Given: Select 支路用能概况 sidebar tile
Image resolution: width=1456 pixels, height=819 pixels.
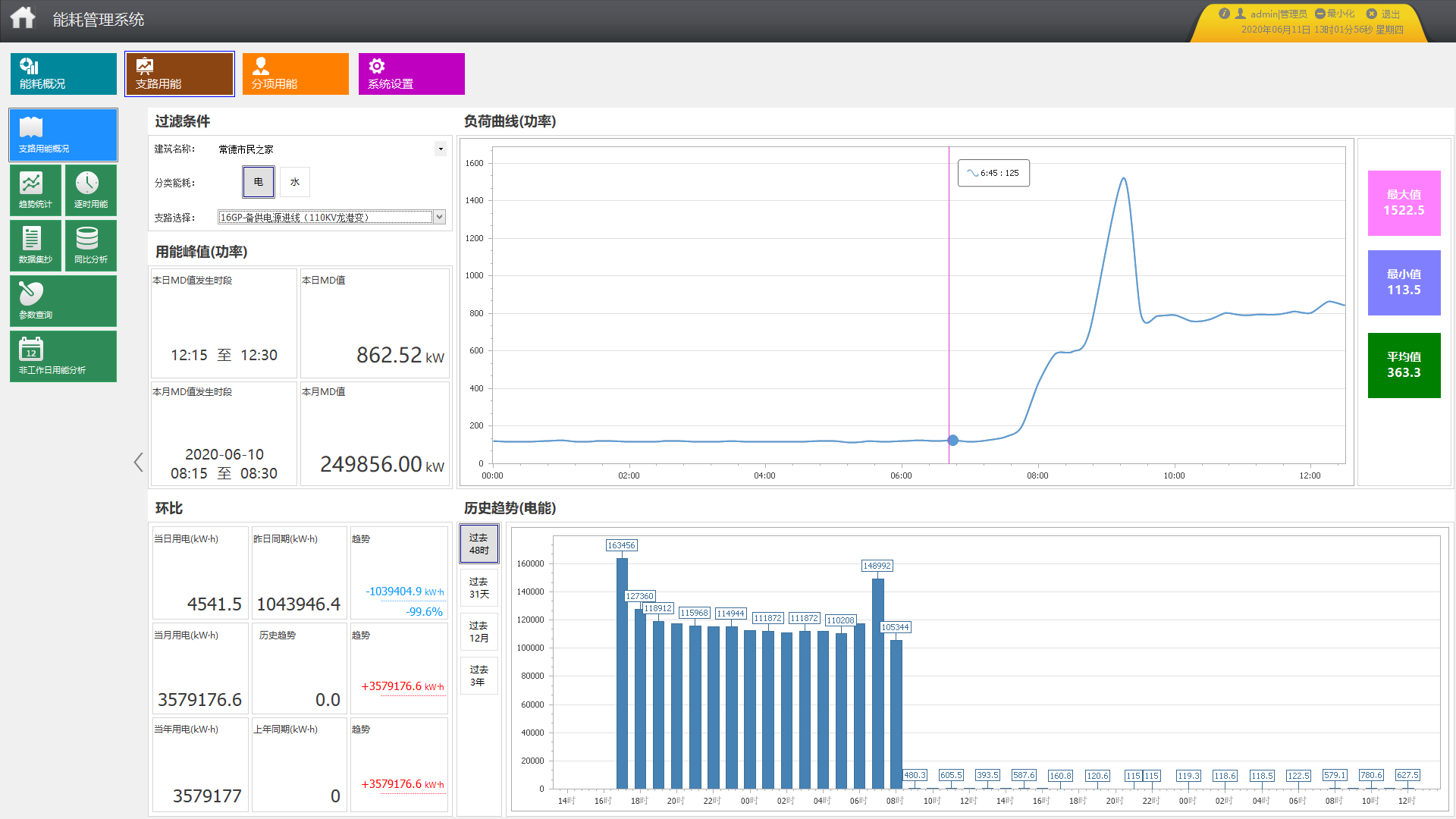Looking at the screenshot, I should click(63, 134).
